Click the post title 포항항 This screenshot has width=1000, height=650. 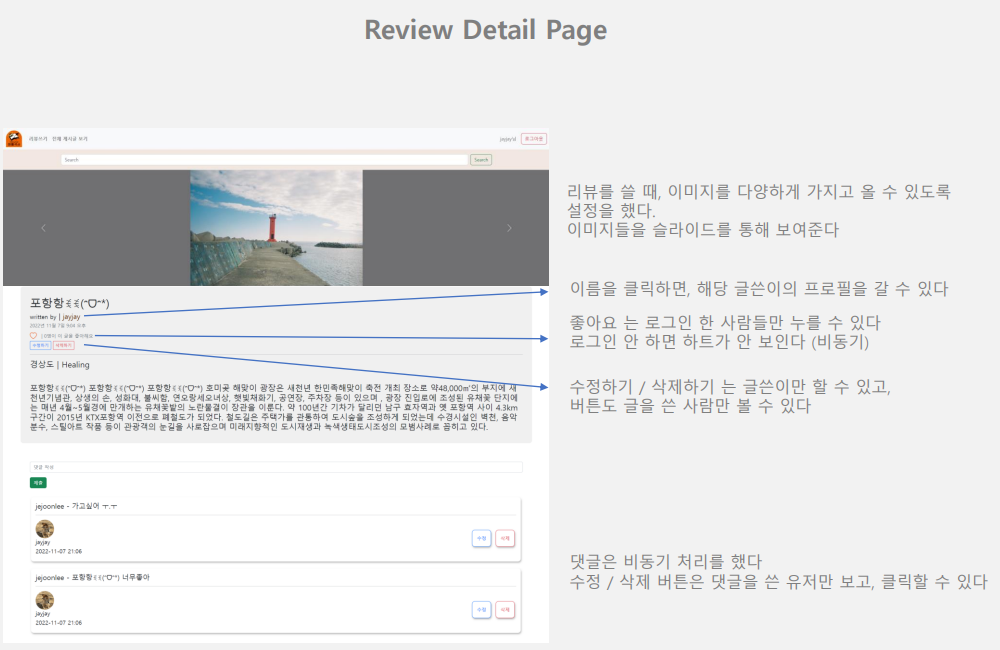pyautogui.click(x=70, y=303)
